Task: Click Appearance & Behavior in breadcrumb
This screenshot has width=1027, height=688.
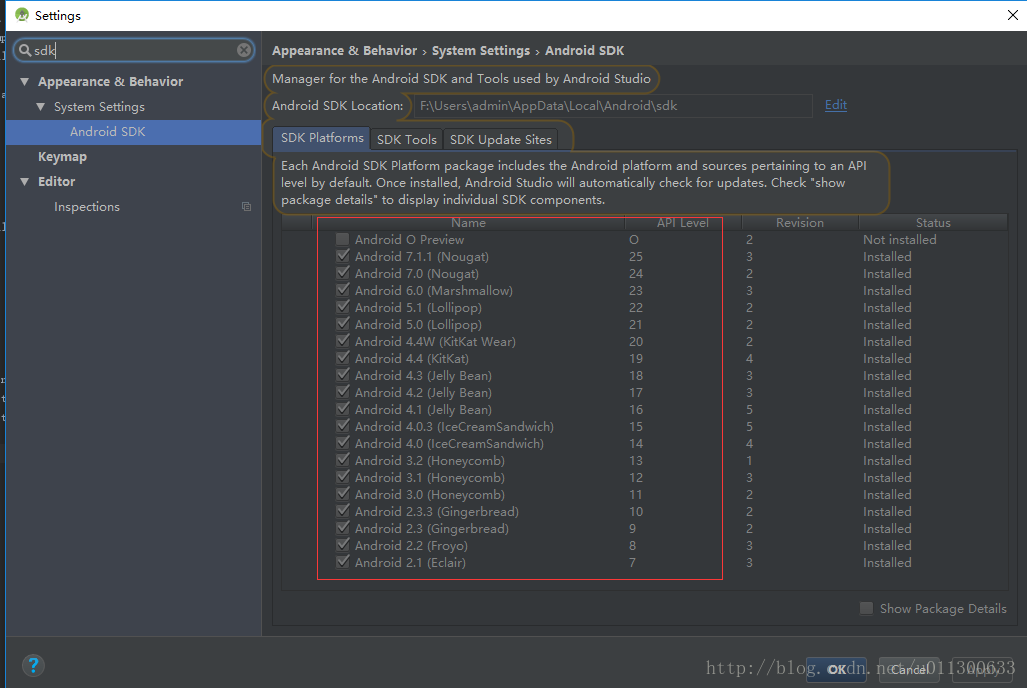Action: (x=344, y=50)
